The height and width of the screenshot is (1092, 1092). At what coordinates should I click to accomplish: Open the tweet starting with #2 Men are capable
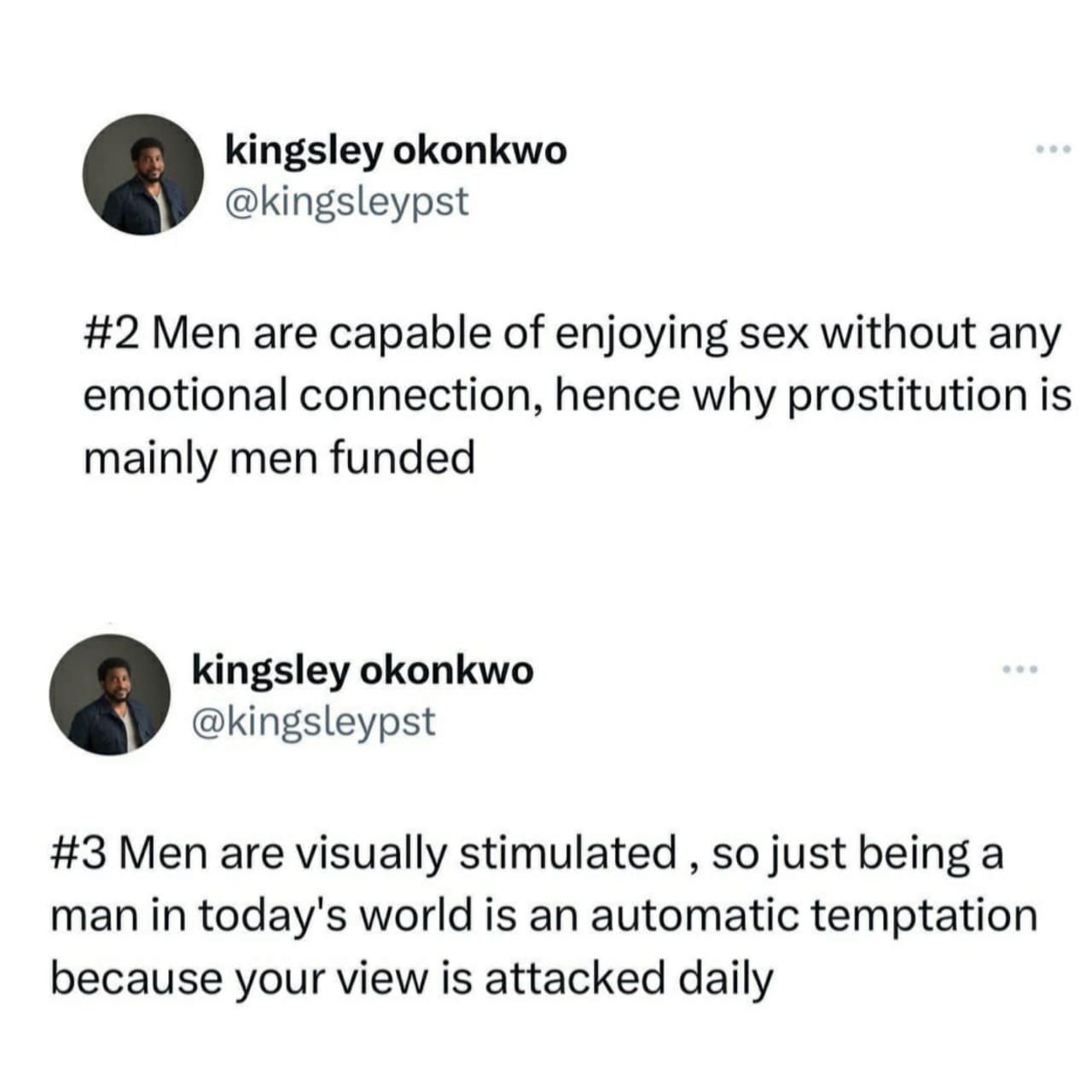(577, 396)
